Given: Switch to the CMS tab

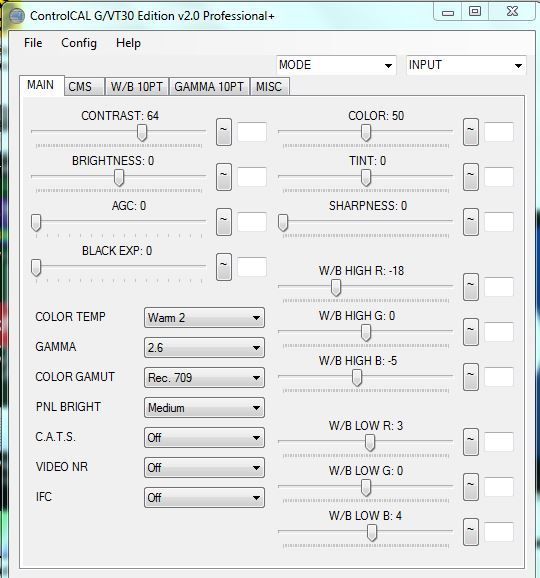Looking at the screenshot, I should pos(84,87).
